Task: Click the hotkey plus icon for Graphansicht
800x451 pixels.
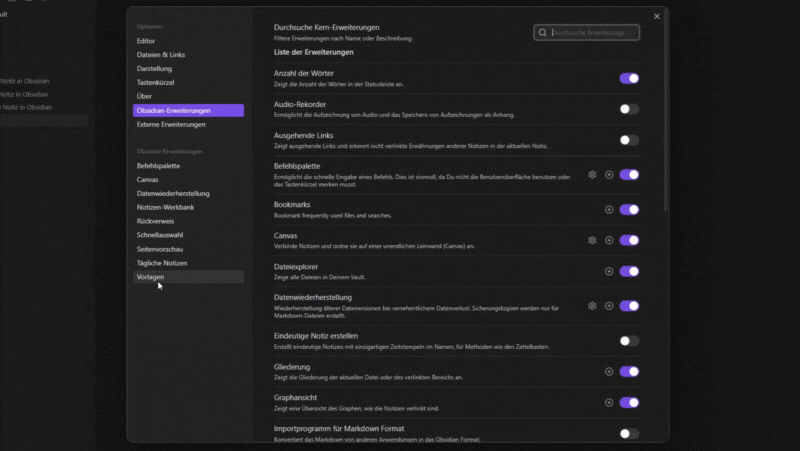Action: coord(609,403)
